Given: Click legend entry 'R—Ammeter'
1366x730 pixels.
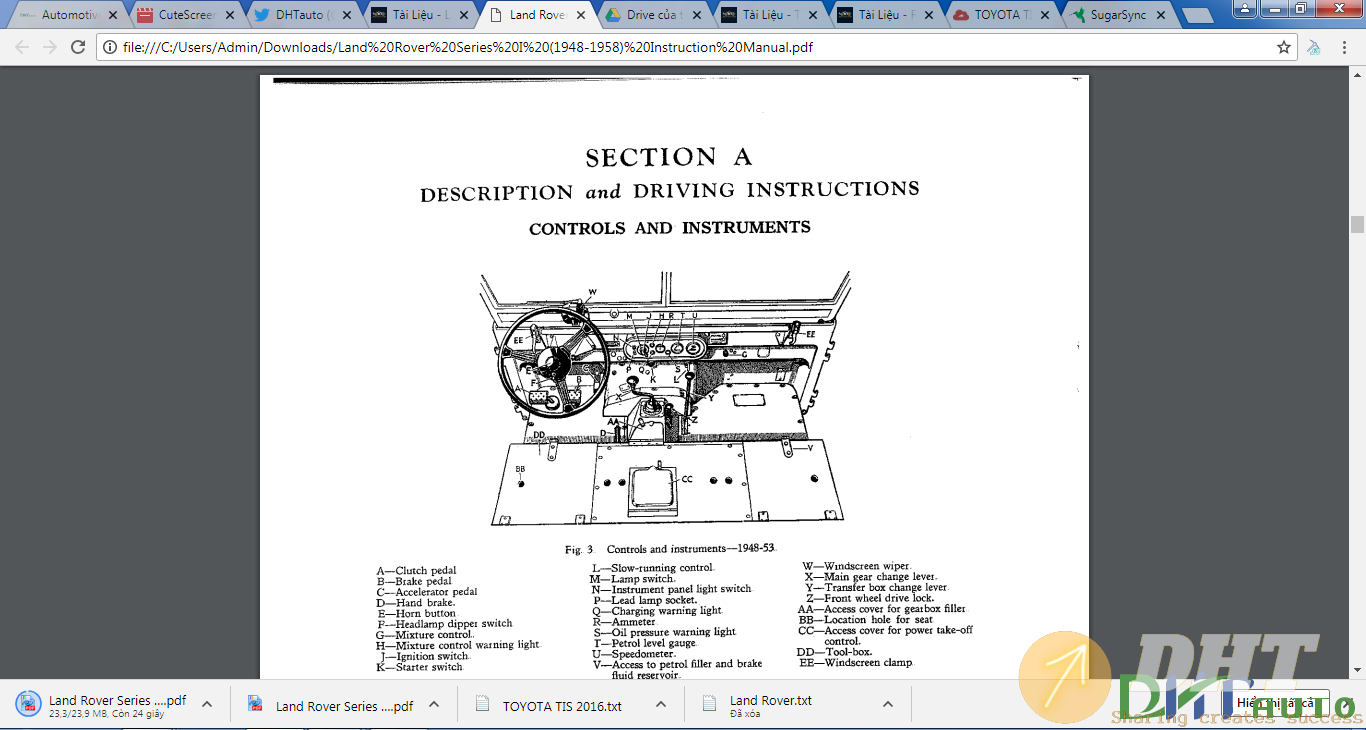Looking at the screenshot, I should 625,622.
